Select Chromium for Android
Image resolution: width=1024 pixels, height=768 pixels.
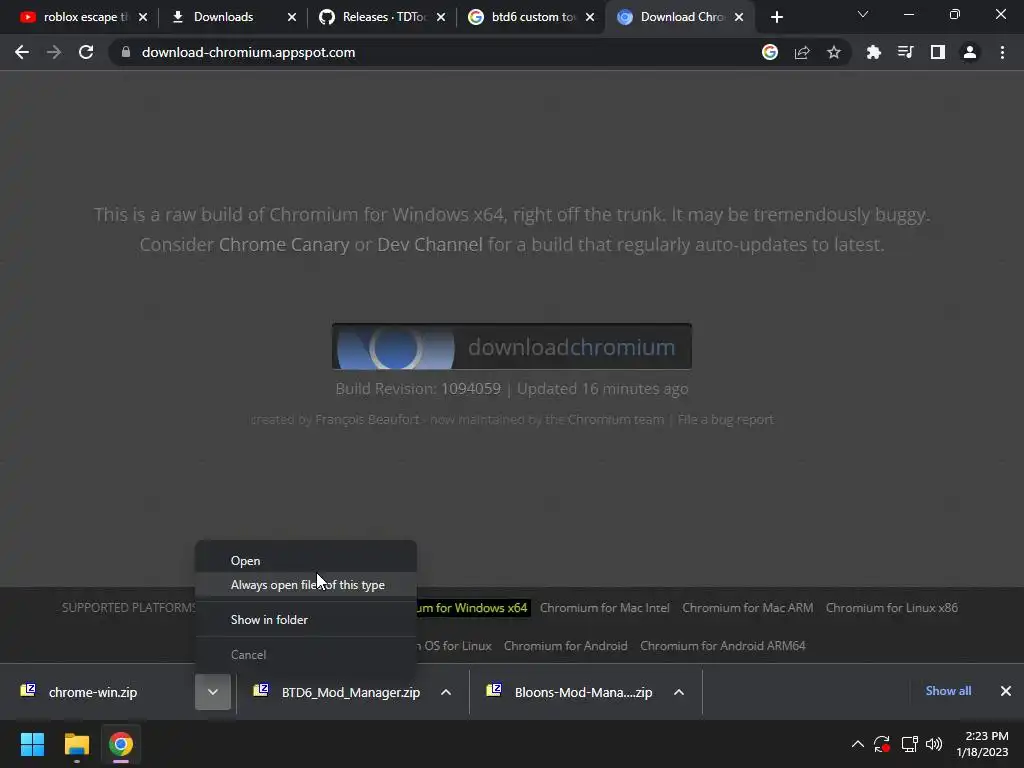(x=566, y=645)
